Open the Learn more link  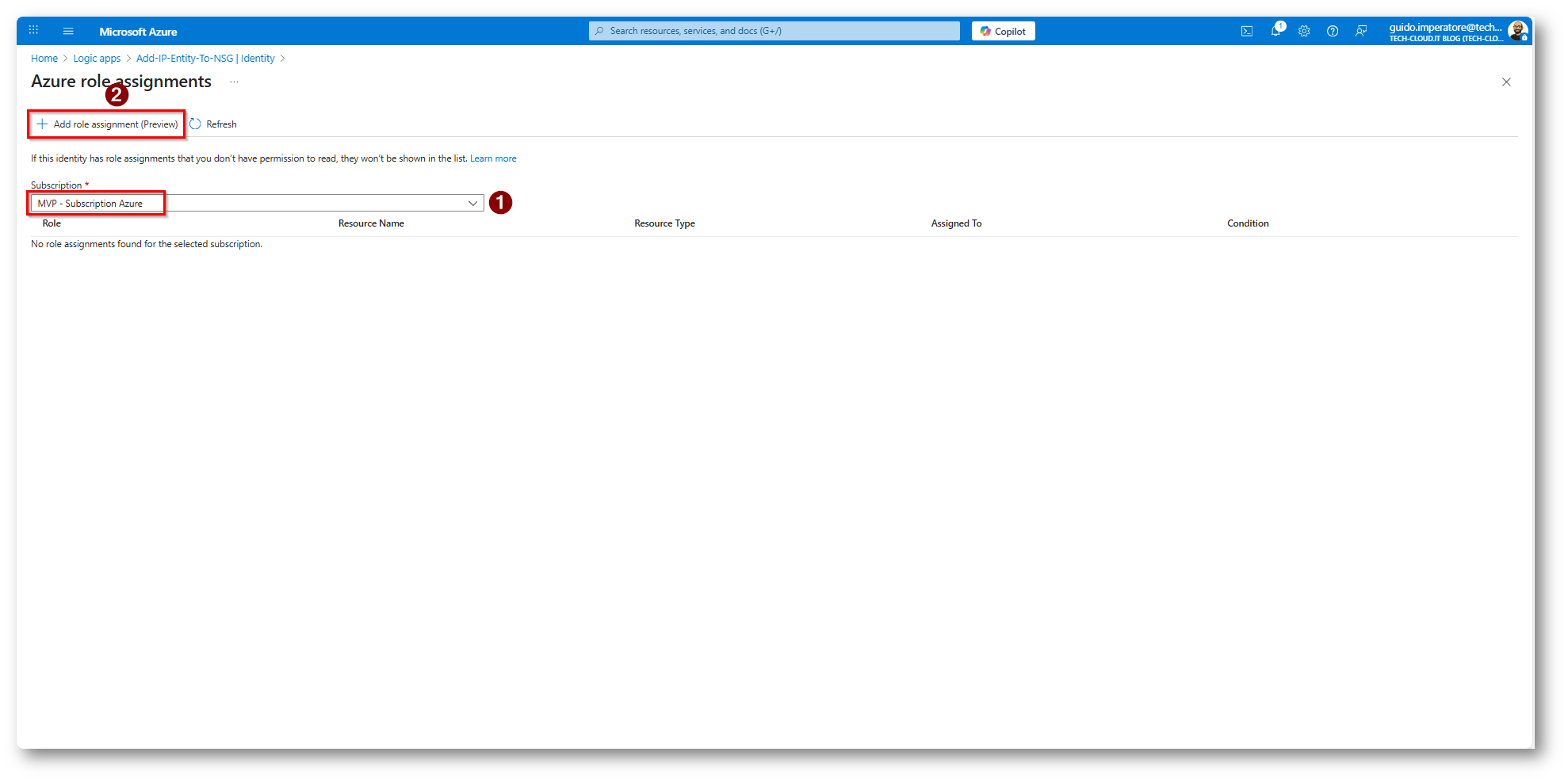493,158
